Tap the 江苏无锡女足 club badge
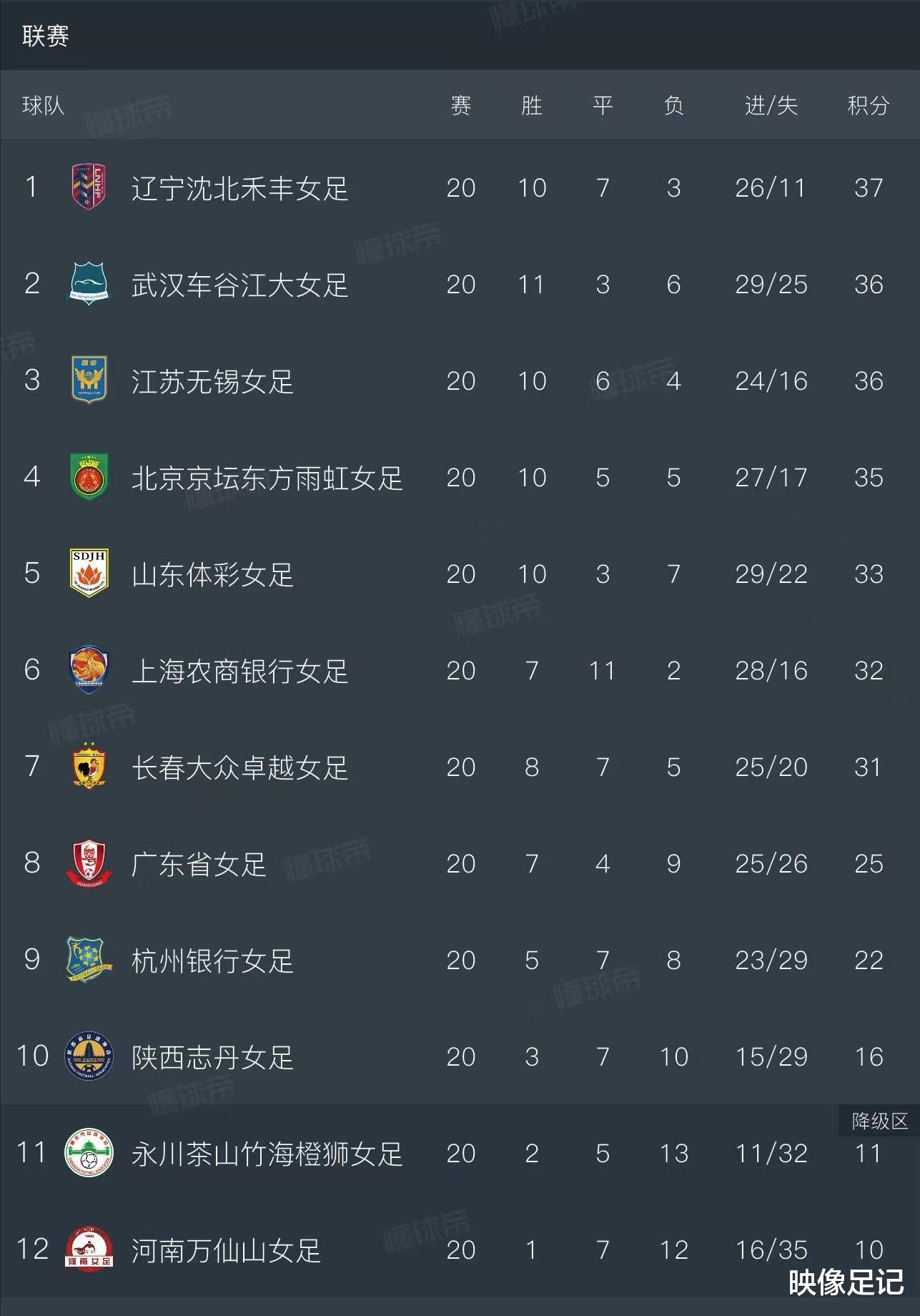The image size is (920, 1316). coord(89,380)
